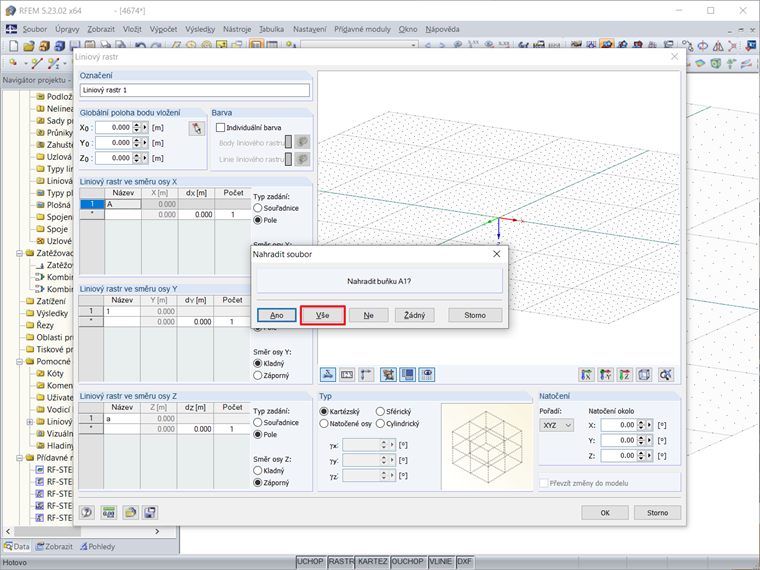Click the Open folder icon in main toolbar
Viewport: 760px width, 570px height.
click(29, 46)
